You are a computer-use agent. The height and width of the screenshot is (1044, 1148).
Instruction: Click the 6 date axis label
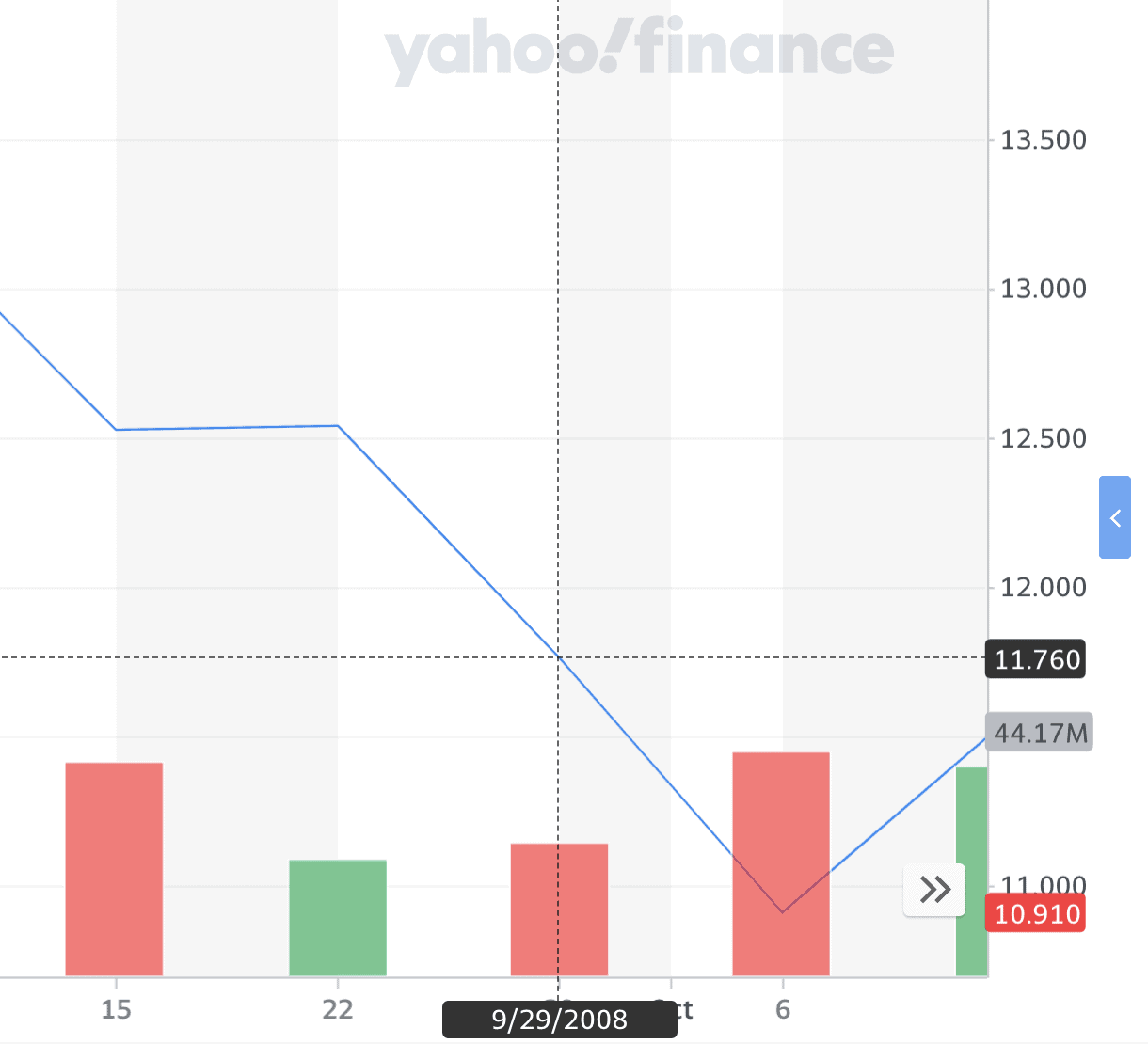(x=783, y=1010)
